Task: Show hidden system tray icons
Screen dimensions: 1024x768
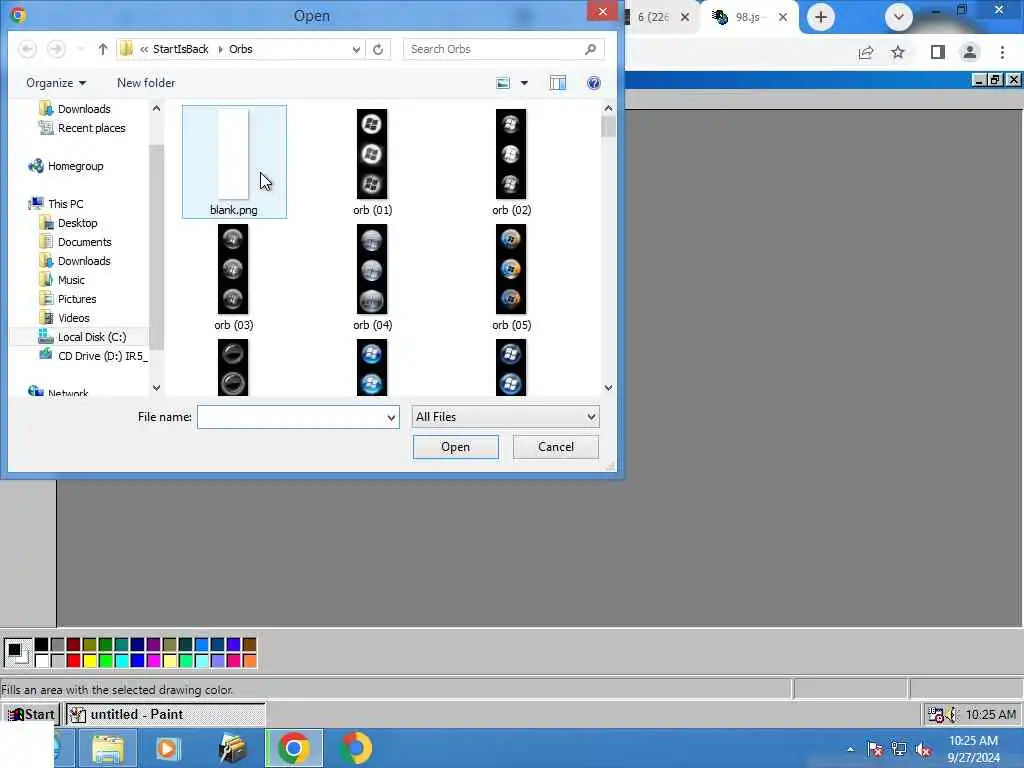Action: click(850, 750)
